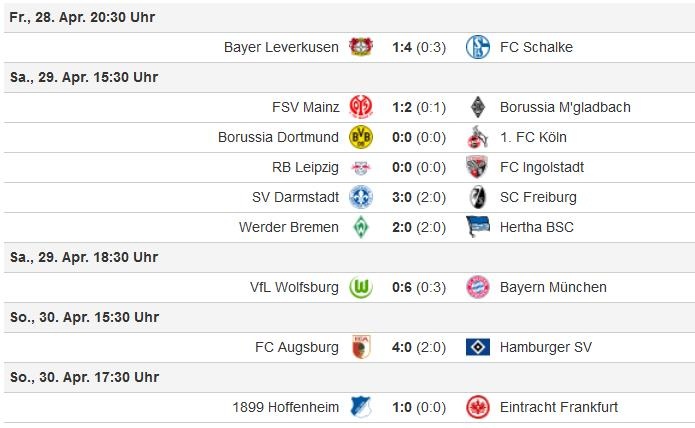Click the Bayer Leverkusen club crest
This screenshot has height=428, width=695.
tap(360, 47)
